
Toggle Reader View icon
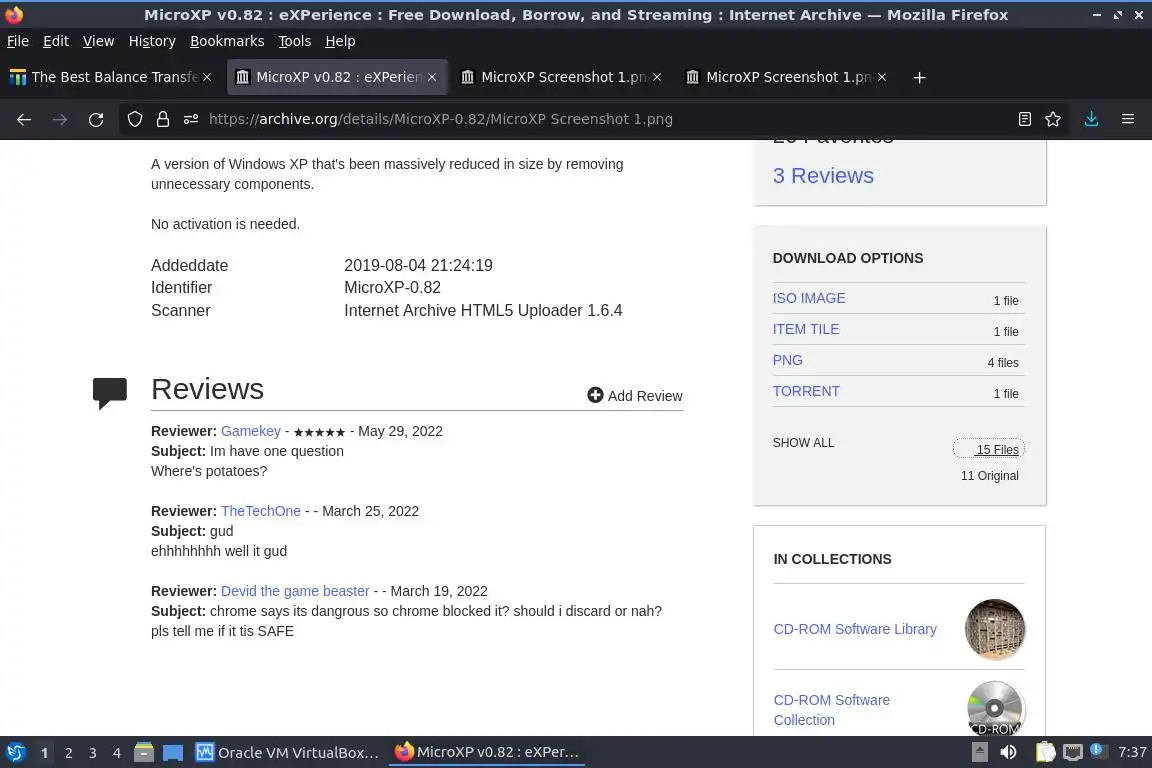[1025, 119]
